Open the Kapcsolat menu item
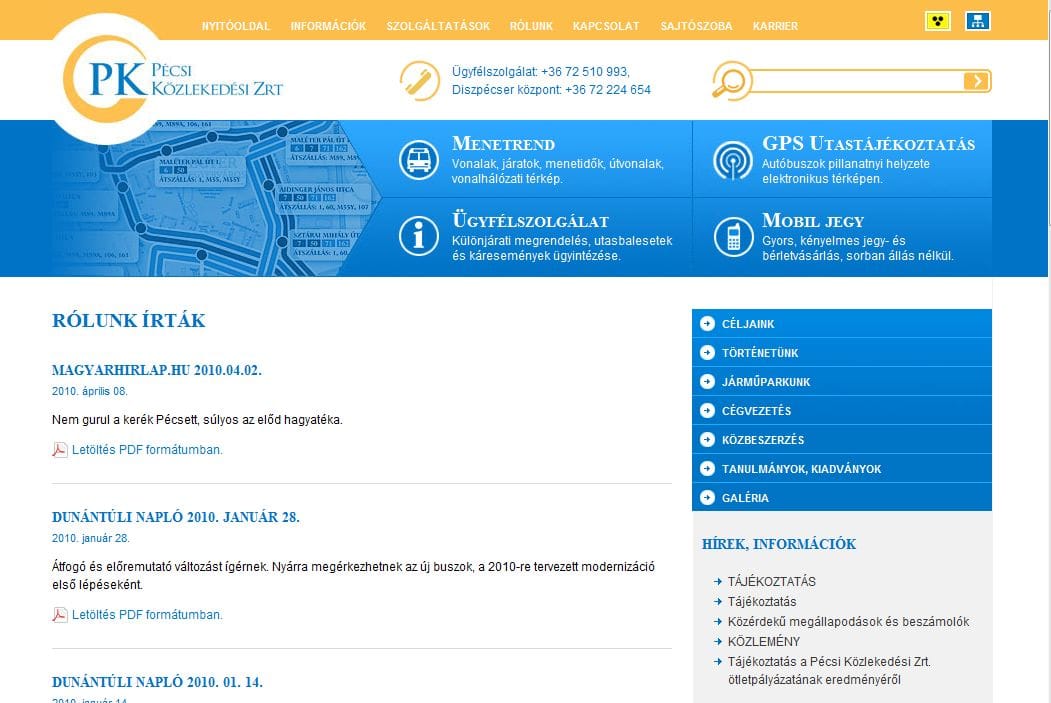 click(x=606, y=26)
